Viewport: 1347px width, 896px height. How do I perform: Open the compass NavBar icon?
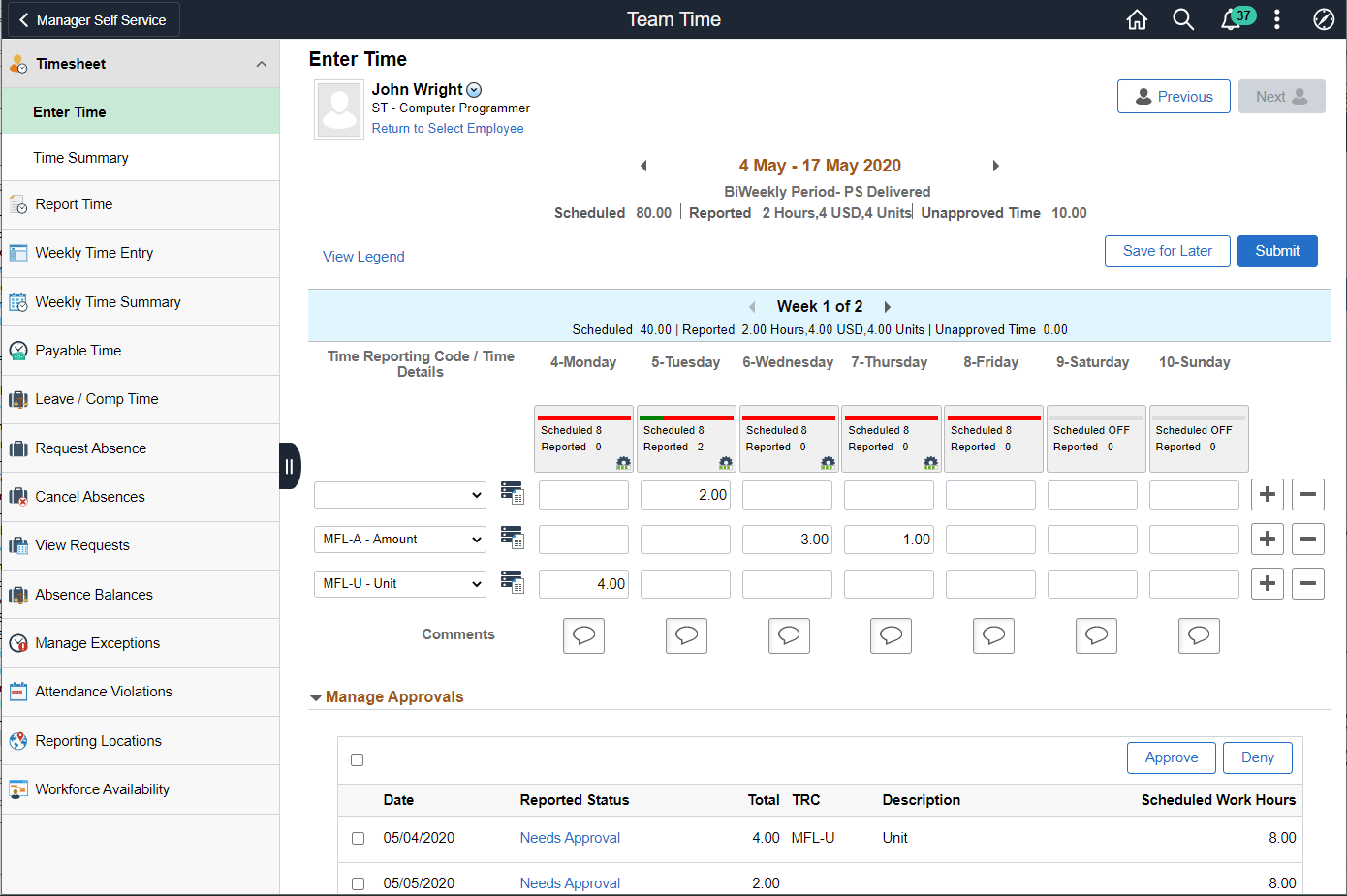1324,19
